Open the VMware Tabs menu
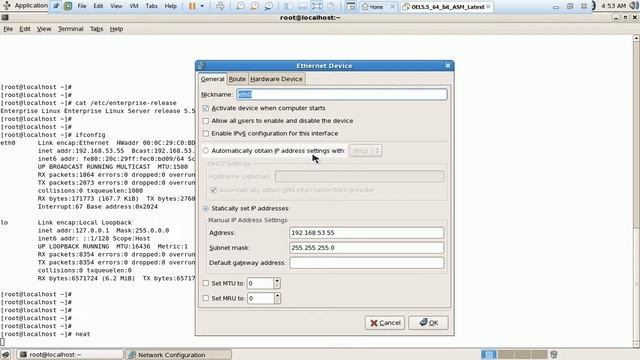640x360 pixels. [x=151, y=6]
